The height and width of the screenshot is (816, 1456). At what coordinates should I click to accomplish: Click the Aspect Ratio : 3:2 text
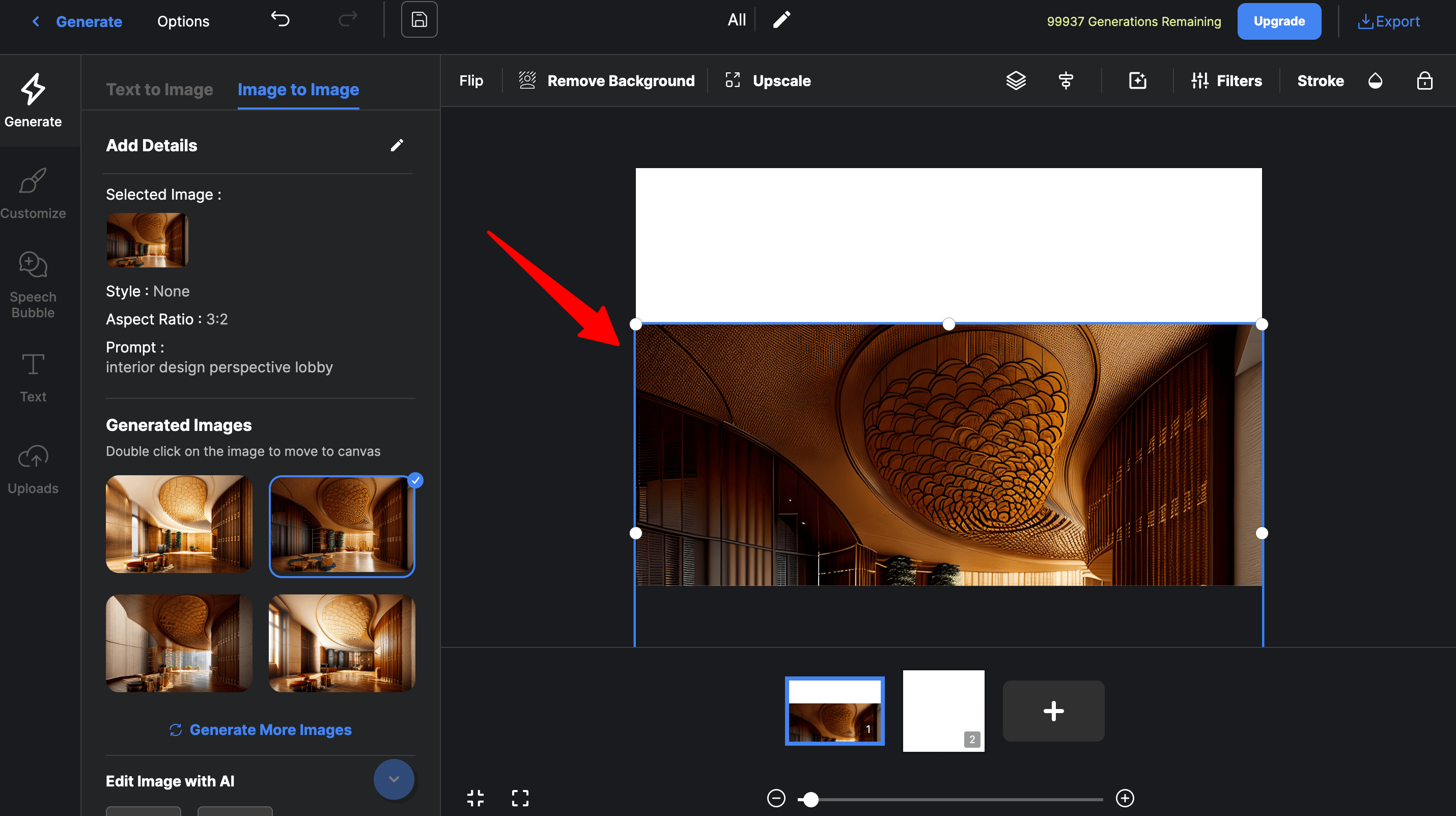pos(167,319)
